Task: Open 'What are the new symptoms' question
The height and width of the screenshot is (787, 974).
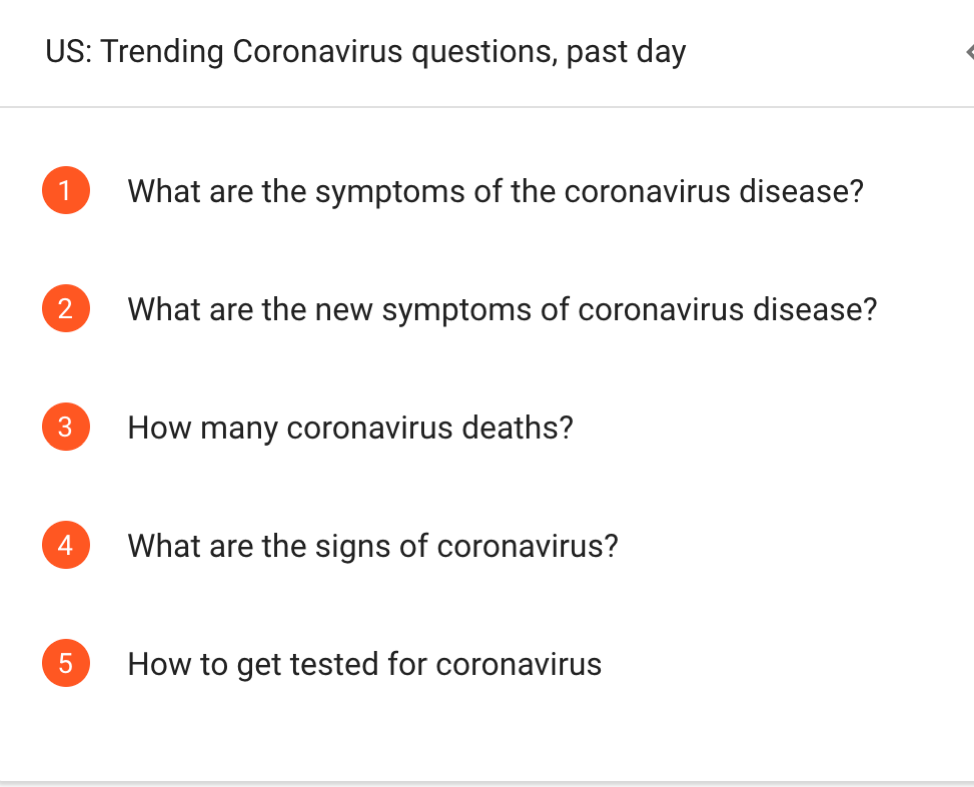Action: click(503, 309)
